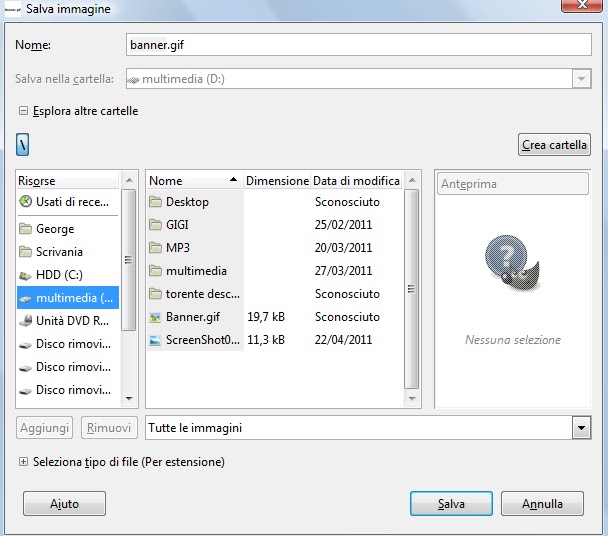Click the Banner.gif image file icon
Viewport: 608px width, 536px height.
(155, 317)
